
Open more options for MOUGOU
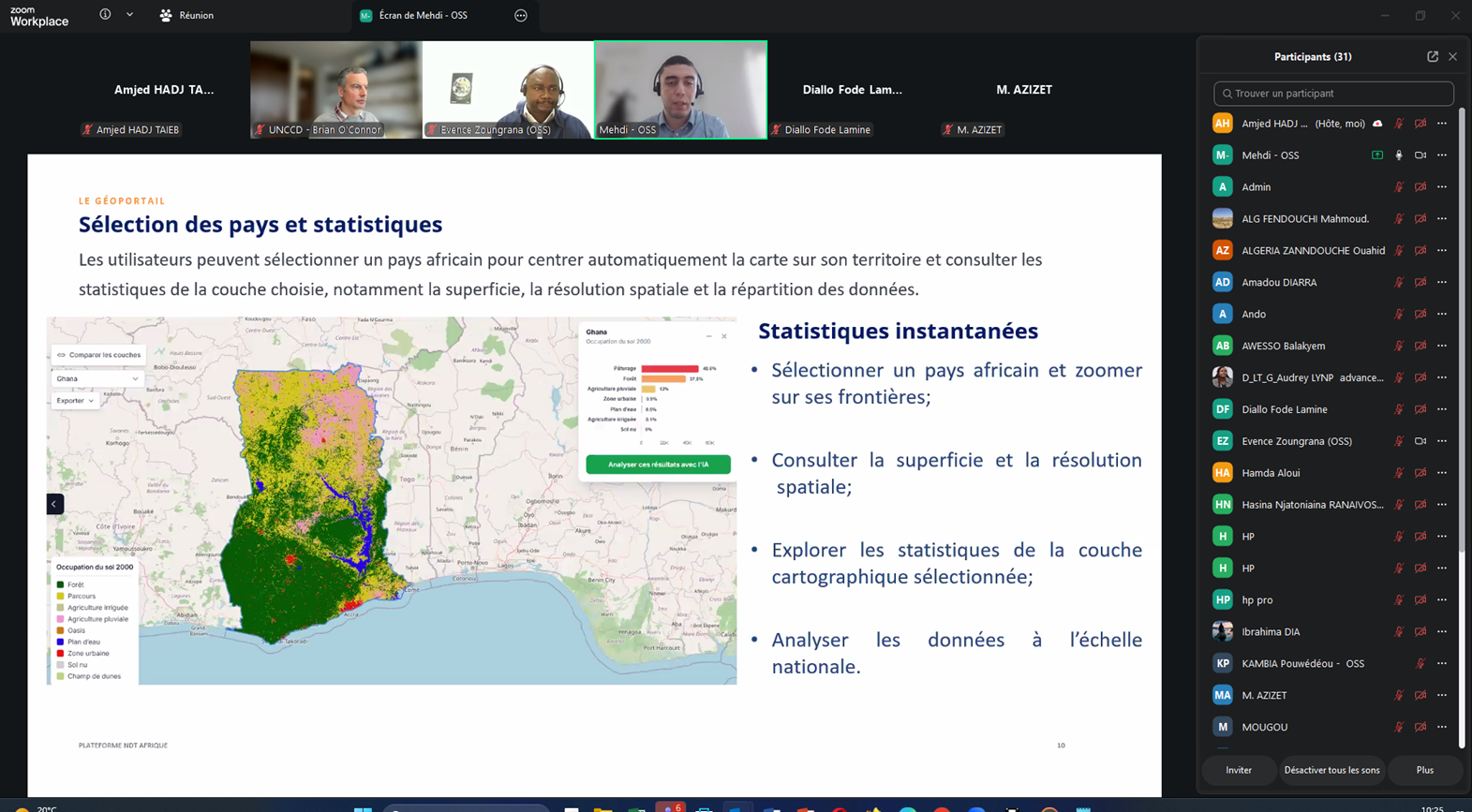point(1442,727)
